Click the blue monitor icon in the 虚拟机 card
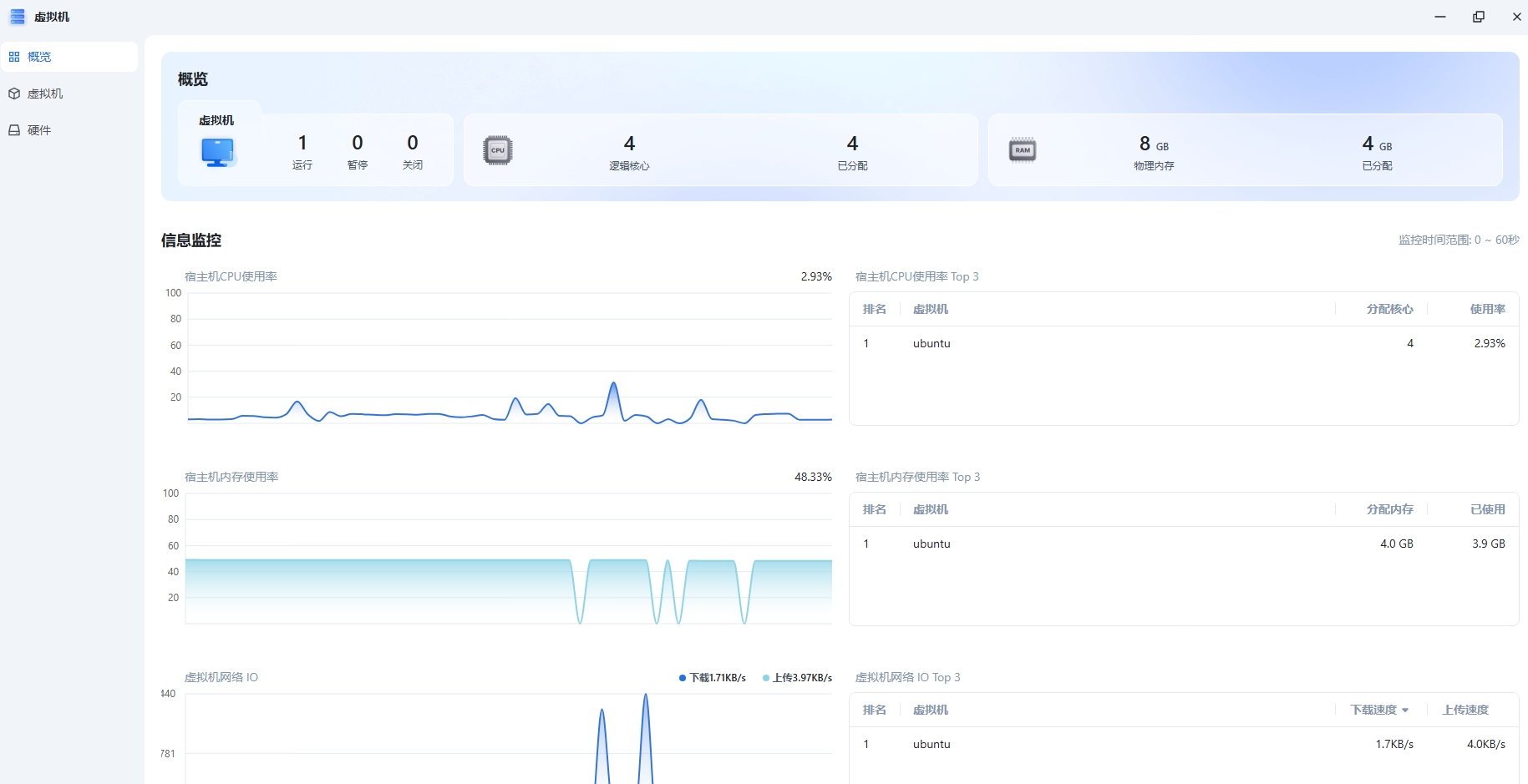Image resolution: width=1528 pixels, height=784 pixels. click(x=217, y=153)
